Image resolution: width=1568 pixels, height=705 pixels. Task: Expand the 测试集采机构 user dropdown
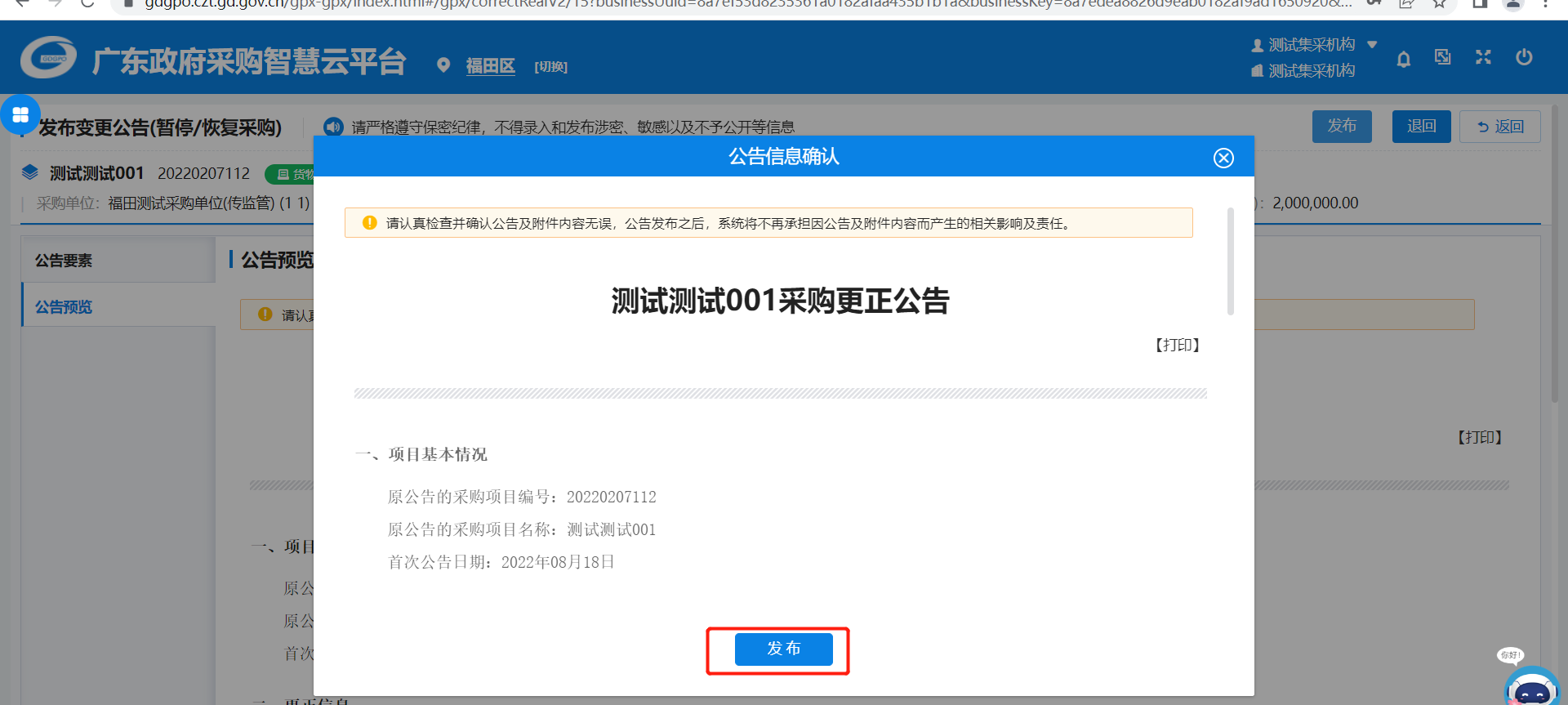tap(1372, 45)
